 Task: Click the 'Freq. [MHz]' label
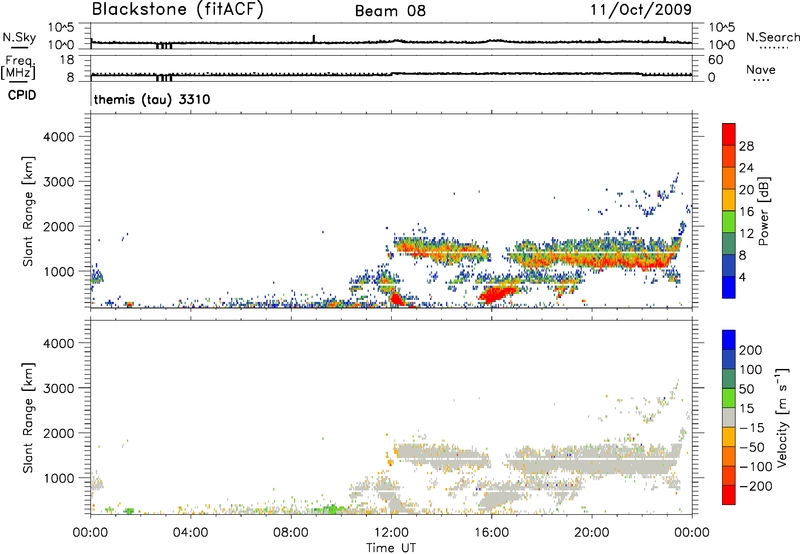(18, 68)
